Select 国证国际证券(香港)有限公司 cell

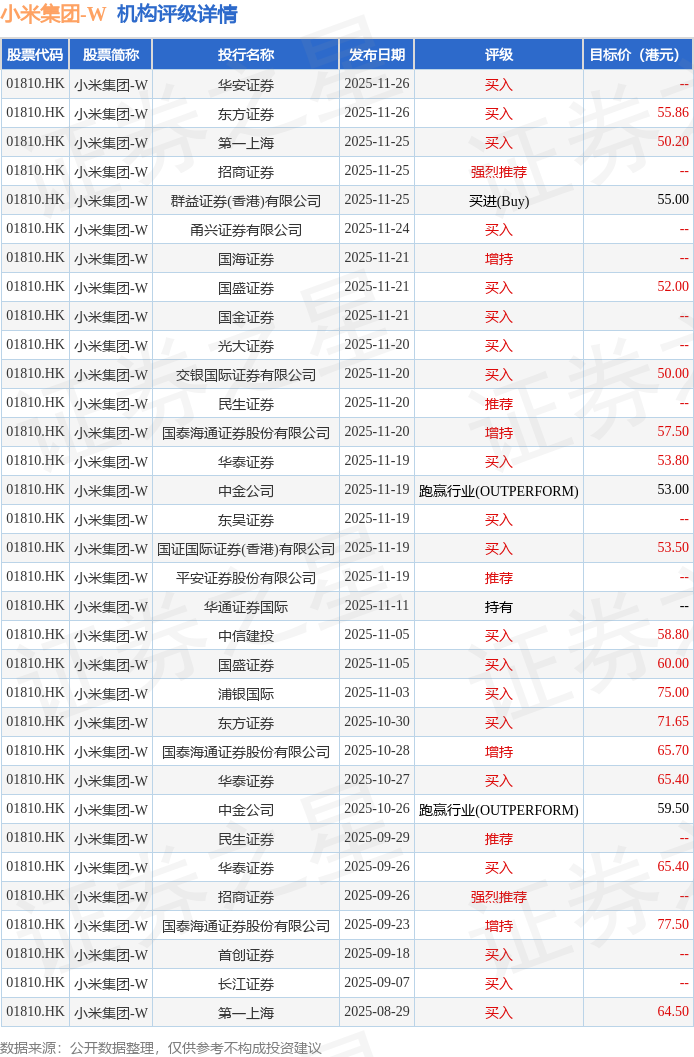pyautogui.click(x=245, y=549)
